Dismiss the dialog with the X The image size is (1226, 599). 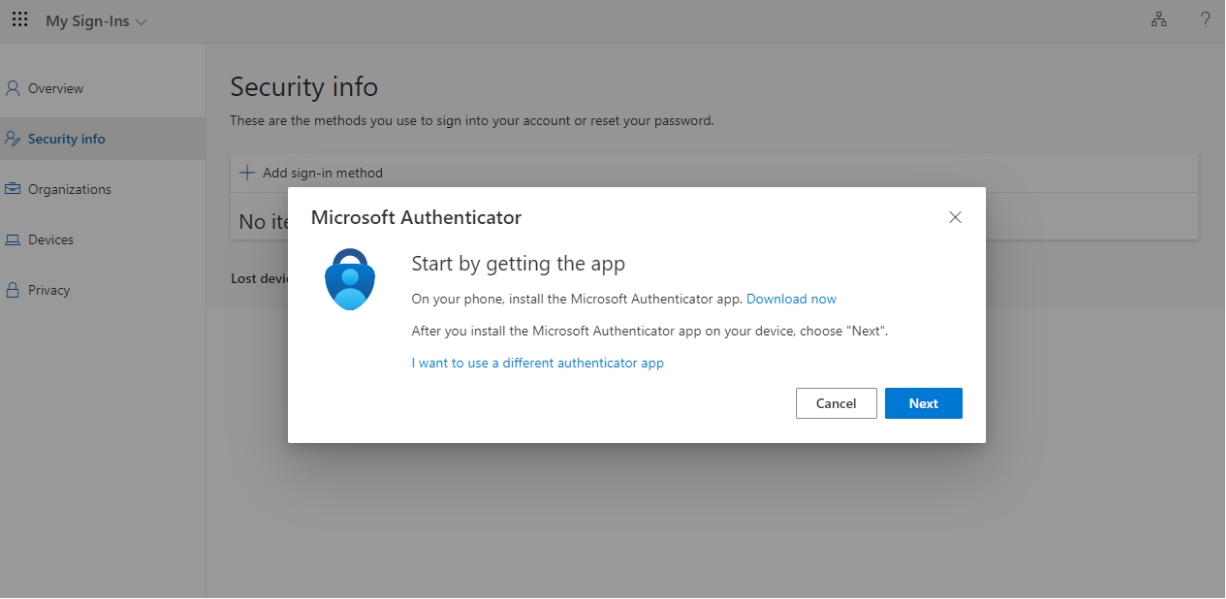click(955, 217)
